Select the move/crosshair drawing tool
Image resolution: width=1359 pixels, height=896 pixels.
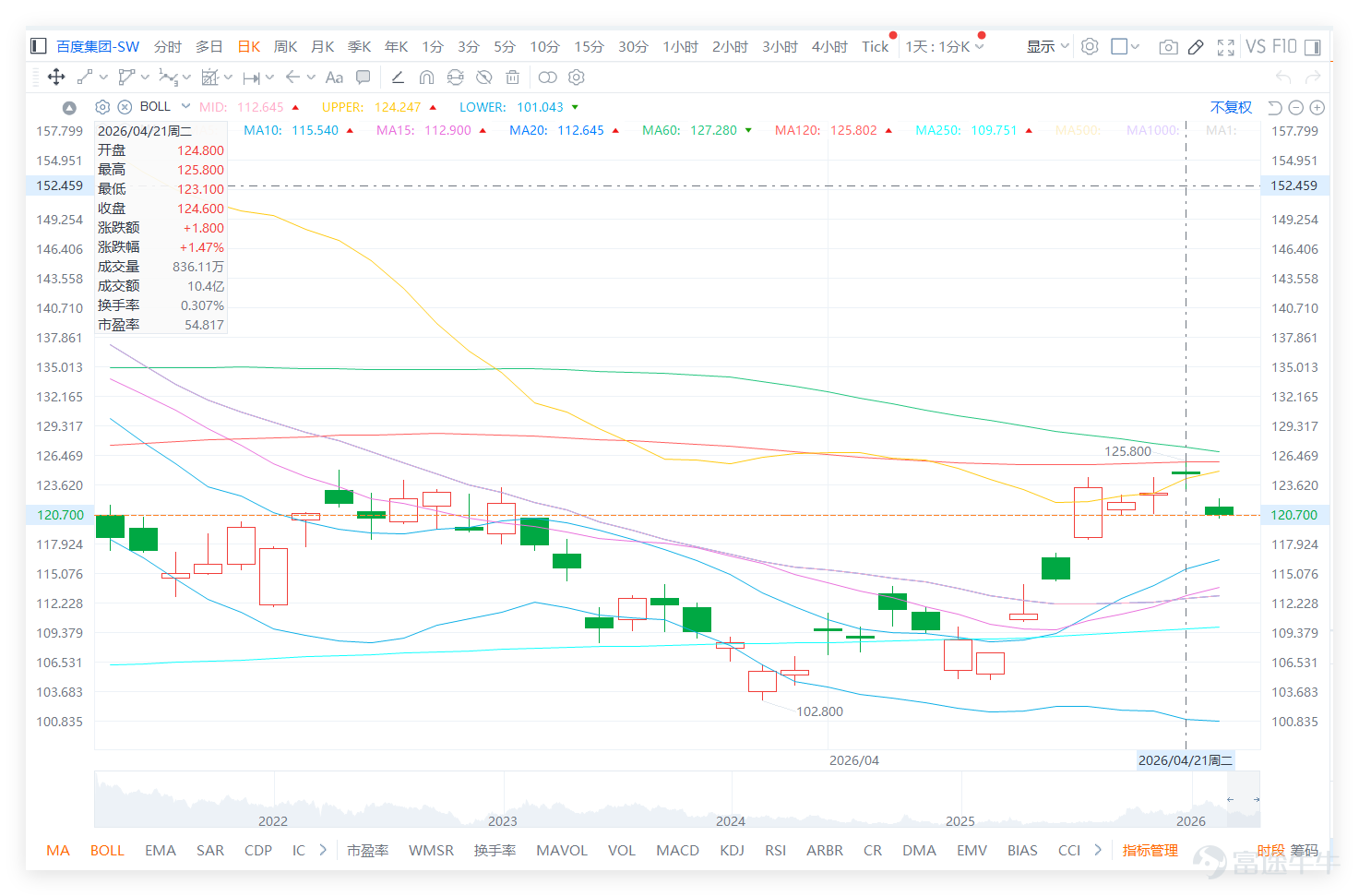[x=56, y=78]
